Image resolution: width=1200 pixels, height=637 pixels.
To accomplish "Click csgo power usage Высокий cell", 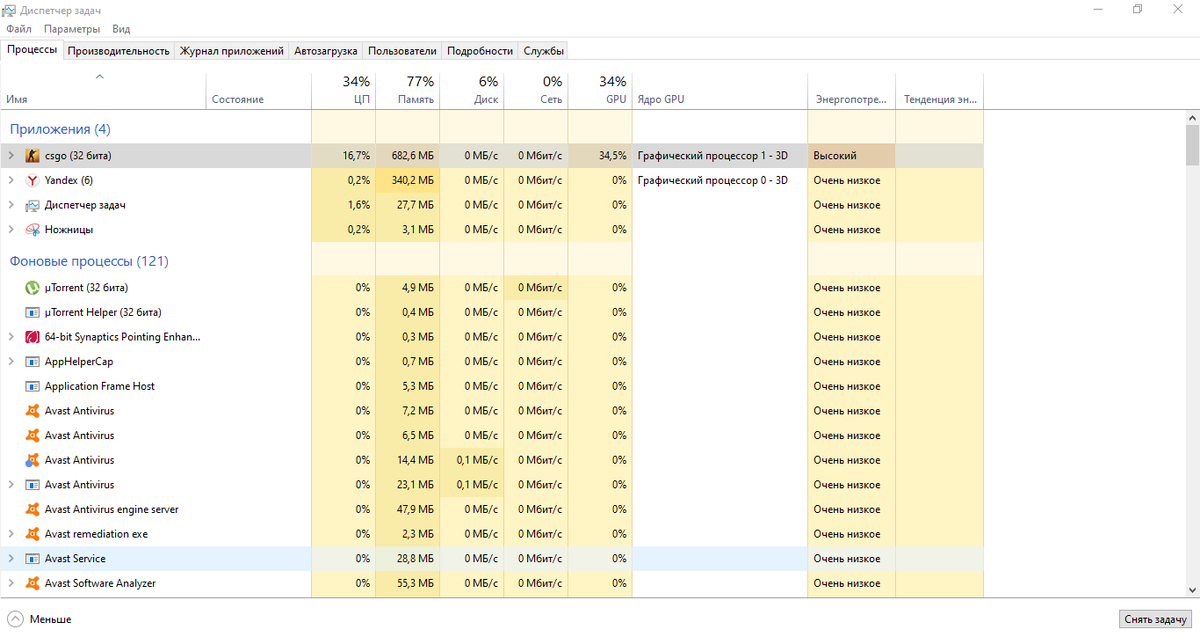I will pyautogui.click(x=851, y=156).
